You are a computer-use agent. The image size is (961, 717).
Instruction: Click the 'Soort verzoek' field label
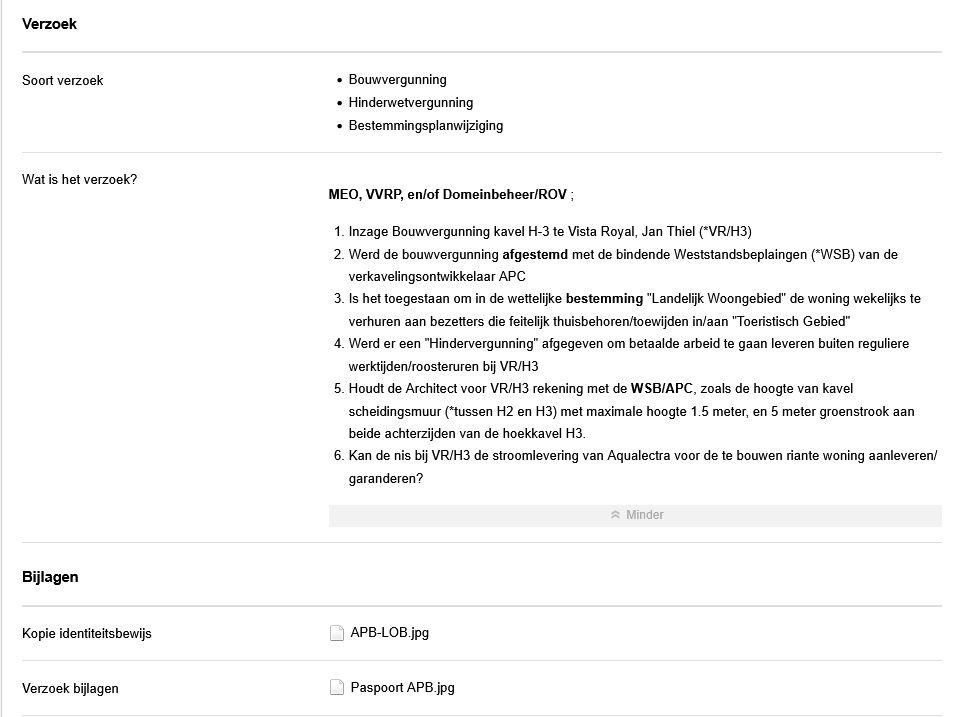[62, 80]
